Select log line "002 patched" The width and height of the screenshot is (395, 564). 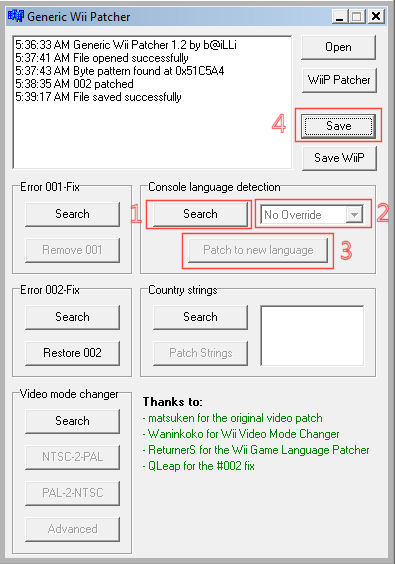click(x=74, y=84)
